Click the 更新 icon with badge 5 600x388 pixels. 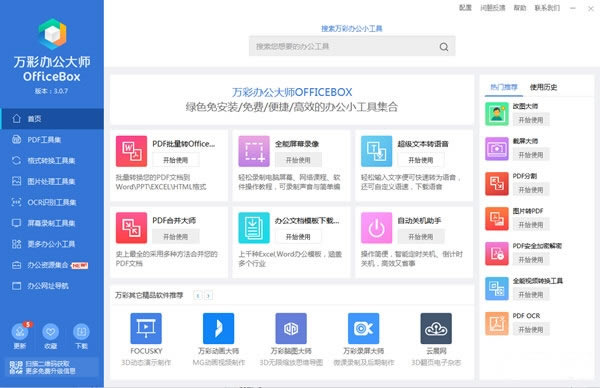[20, 331]
